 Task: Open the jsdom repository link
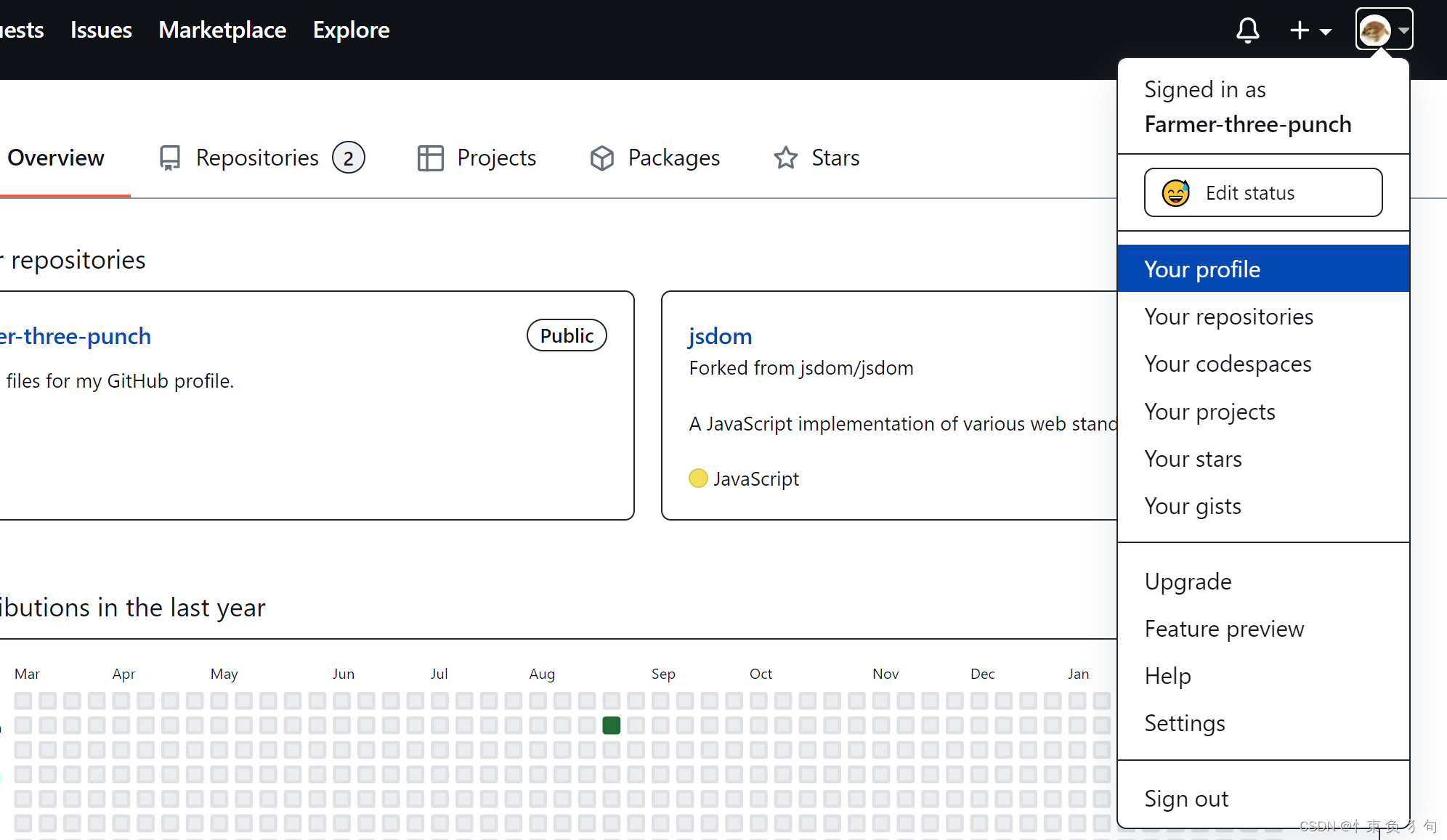[720, 336]
